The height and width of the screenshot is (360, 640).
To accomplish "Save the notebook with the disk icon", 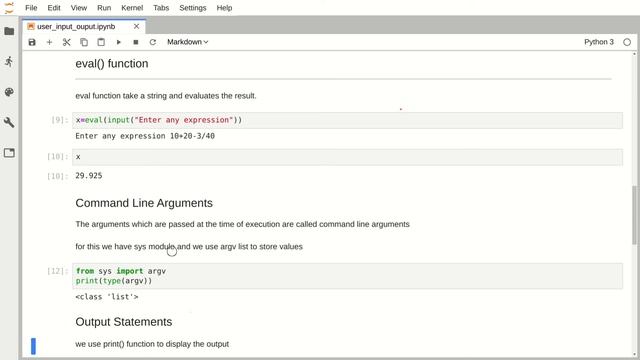I will tap(32, 42).
